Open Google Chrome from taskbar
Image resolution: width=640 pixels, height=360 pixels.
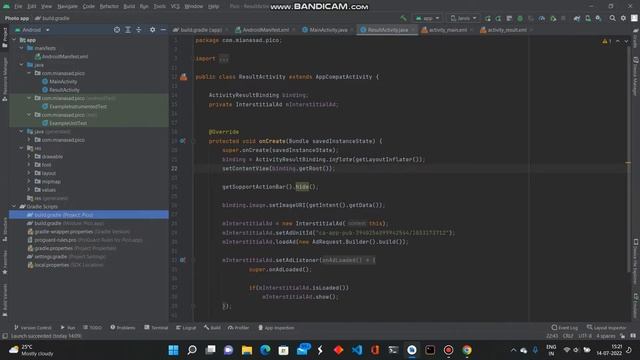[x=467, y=350]
